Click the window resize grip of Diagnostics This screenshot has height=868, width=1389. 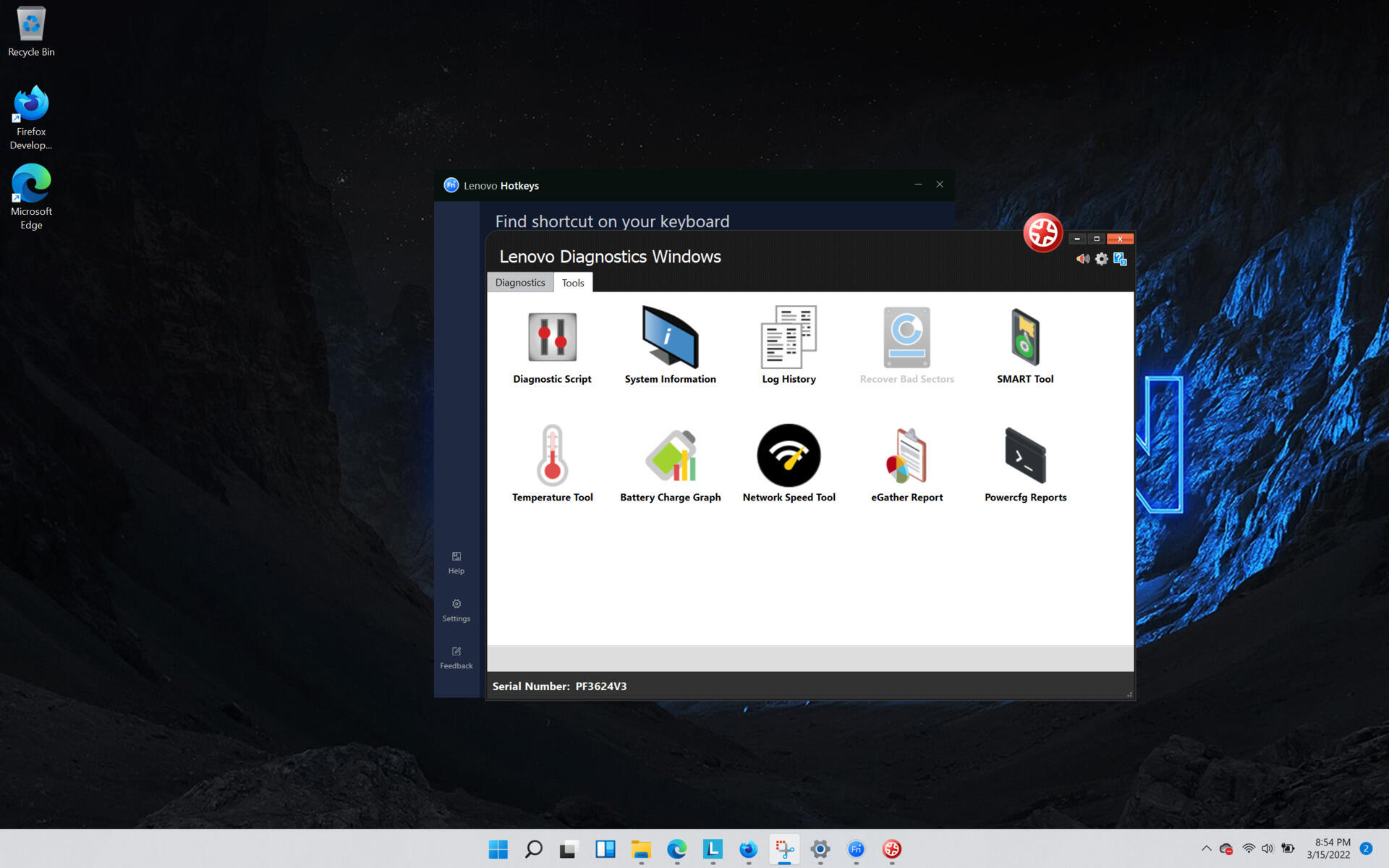pos(1129,694)
